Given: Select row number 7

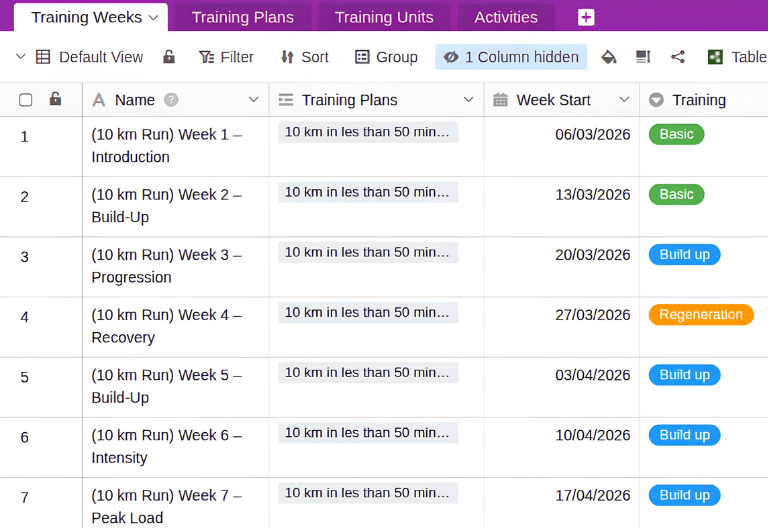Looking at the screenshot, I should pyautogui.click(x=24, y=498).
